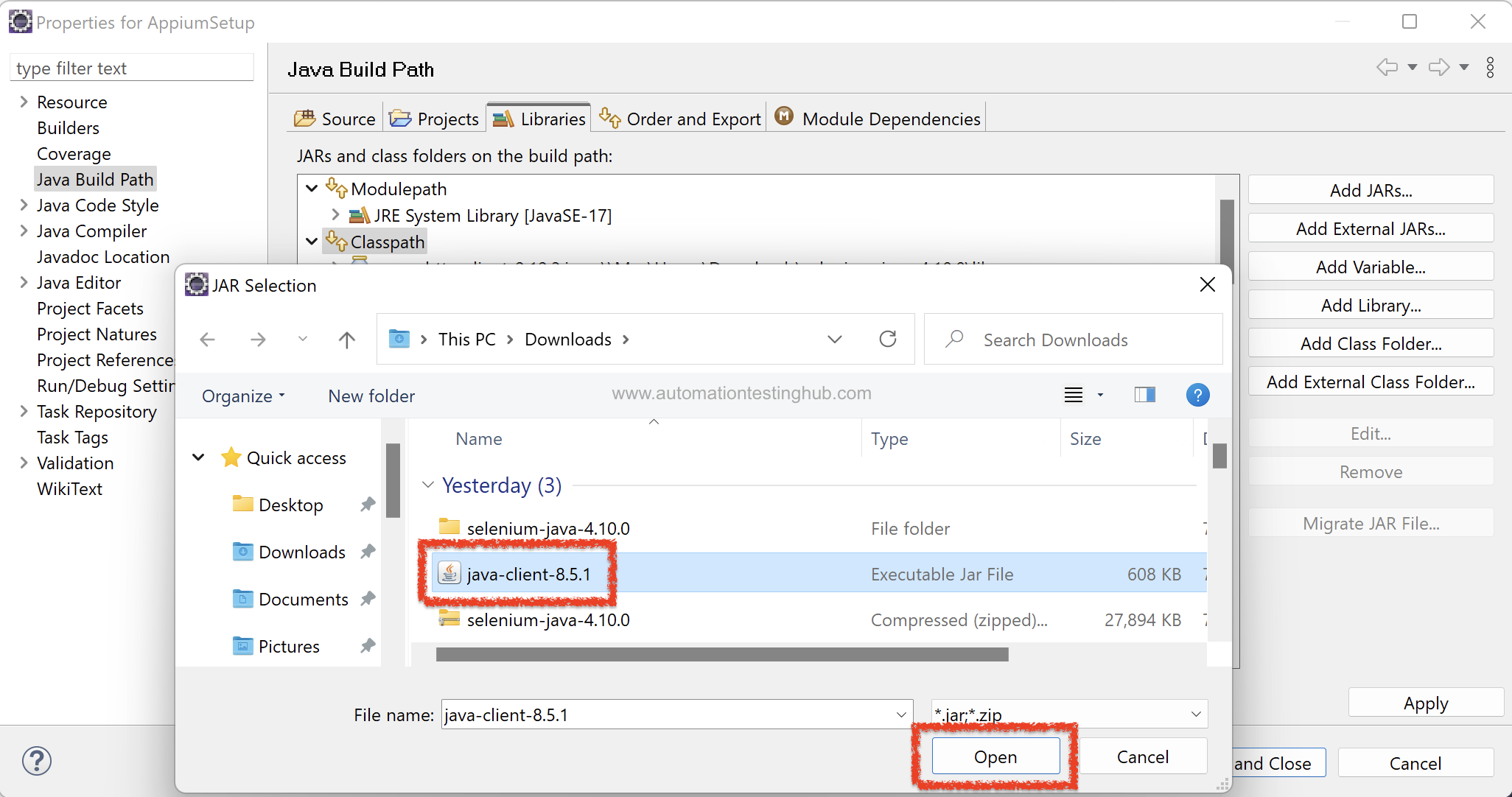This screenshot has width=1512, height=797.
Task: Click the navigation pane vertical scrollbar
Action: [393, 480]
